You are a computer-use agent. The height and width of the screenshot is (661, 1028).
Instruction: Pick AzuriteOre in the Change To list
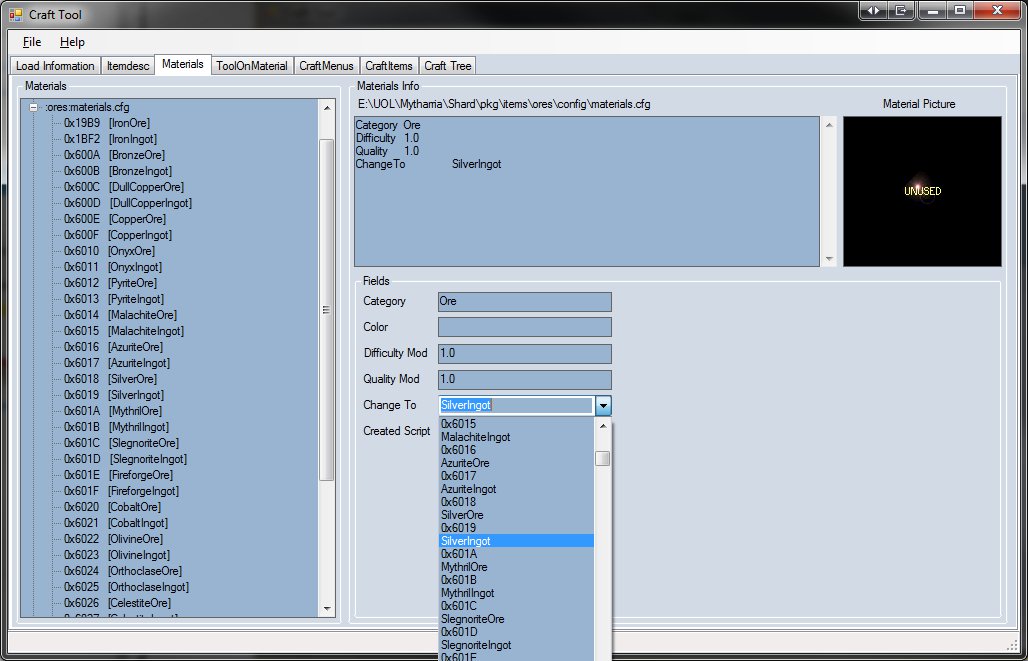click(465, 463)
